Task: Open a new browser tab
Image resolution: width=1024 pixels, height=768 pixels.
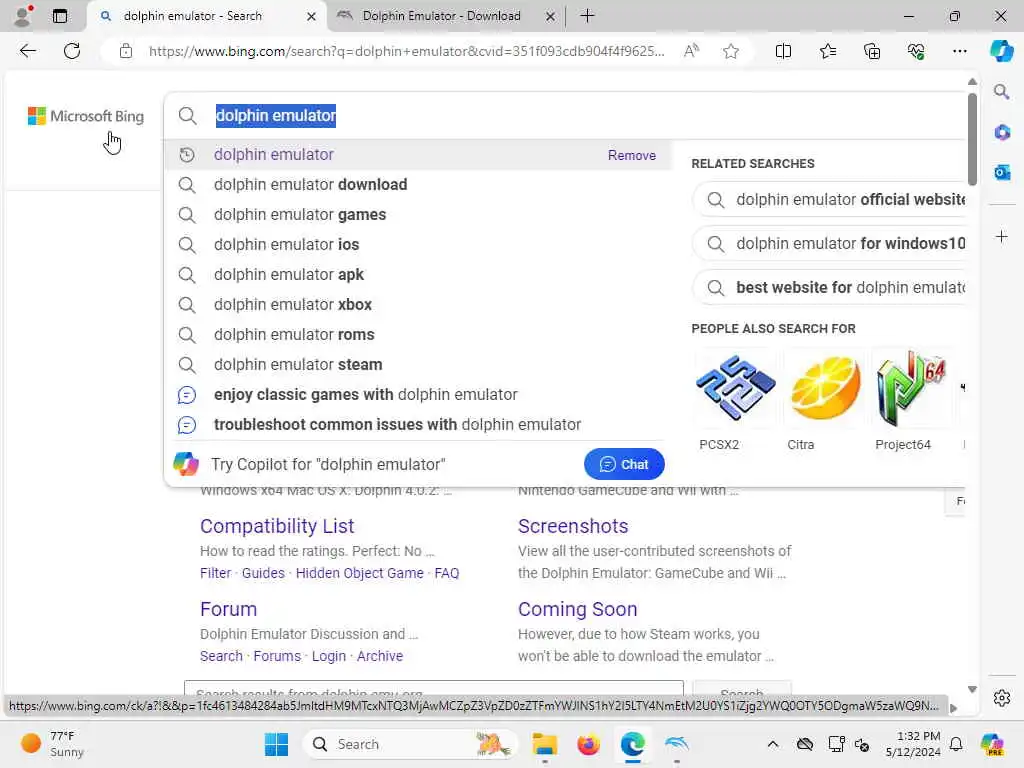Action: pyautogui.click(x=587, y=16)
